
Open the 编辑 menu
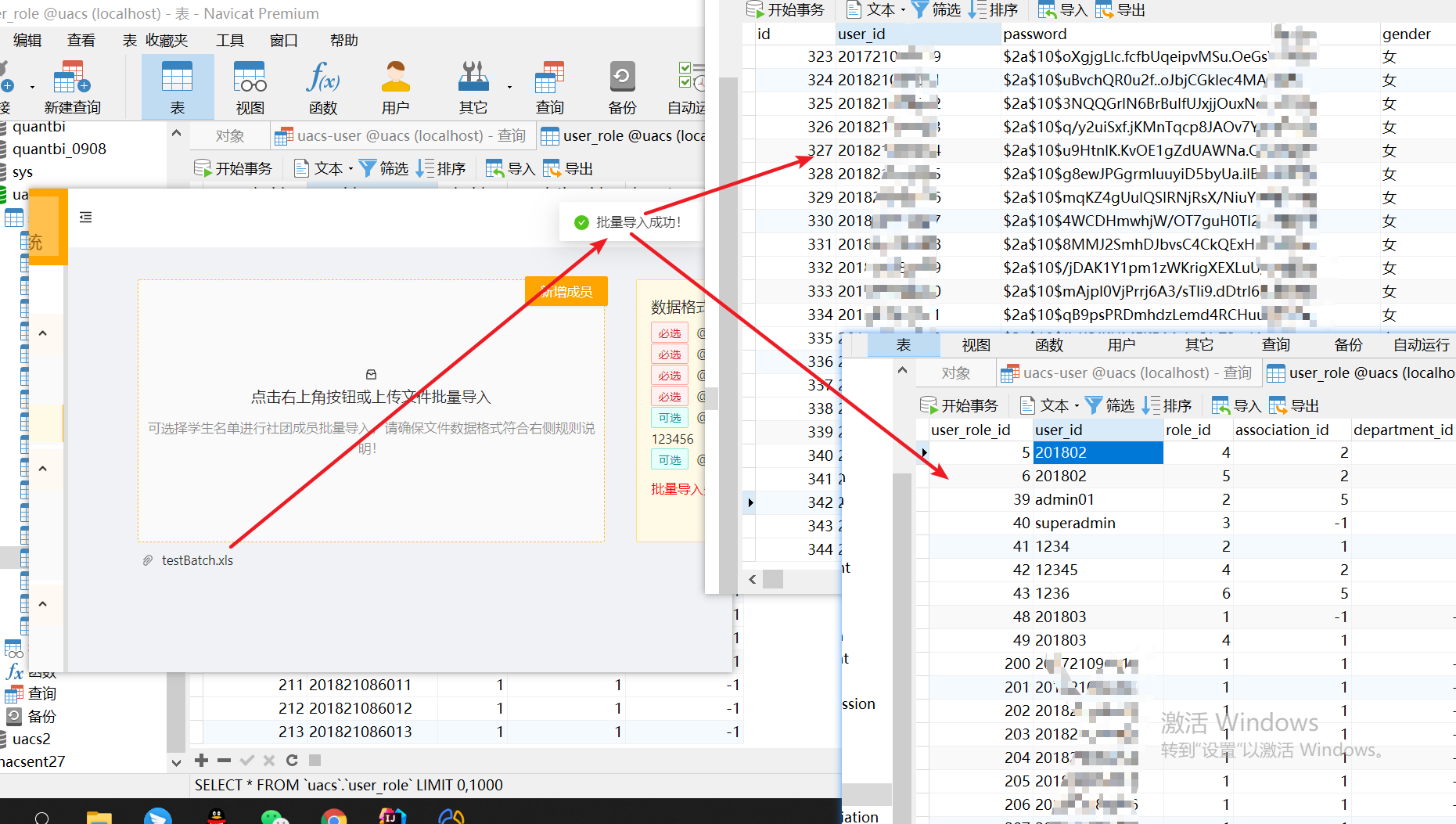point(27,40)
